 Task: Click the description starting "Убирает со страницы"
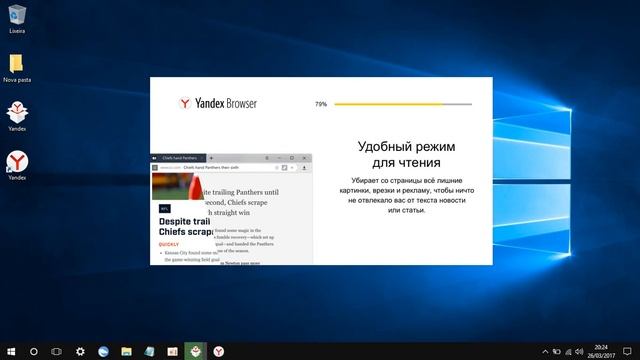click(407, 195)
